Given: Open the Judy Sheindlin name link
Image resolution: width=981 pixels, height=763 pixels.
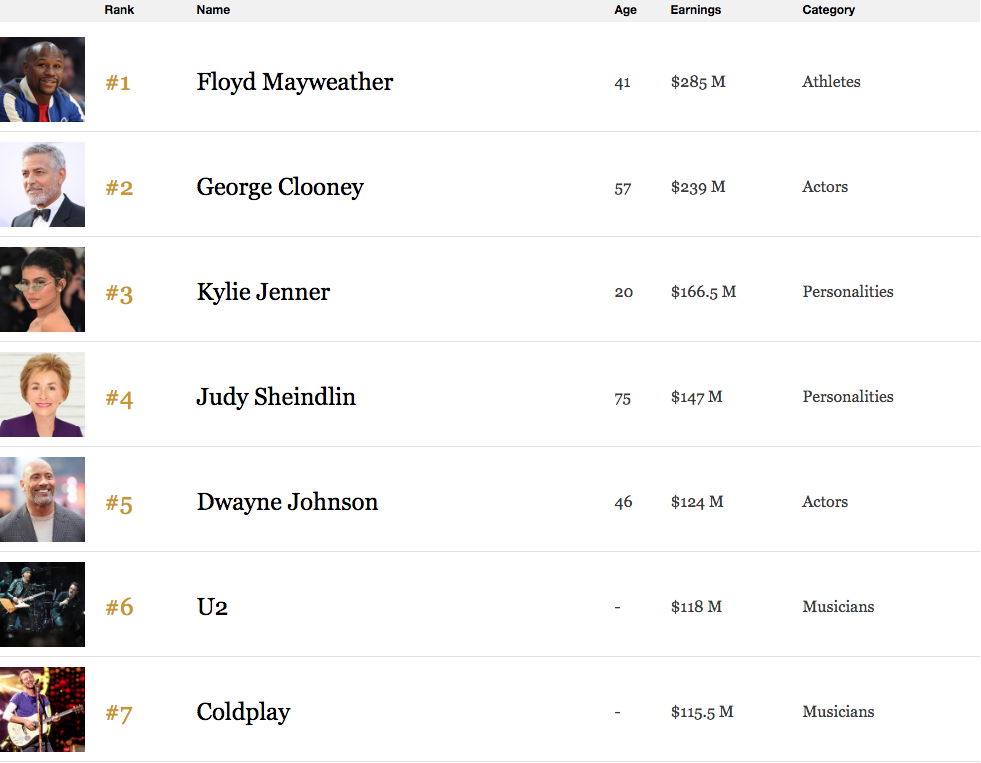Looking at the screenshot, I should (276, 397).
